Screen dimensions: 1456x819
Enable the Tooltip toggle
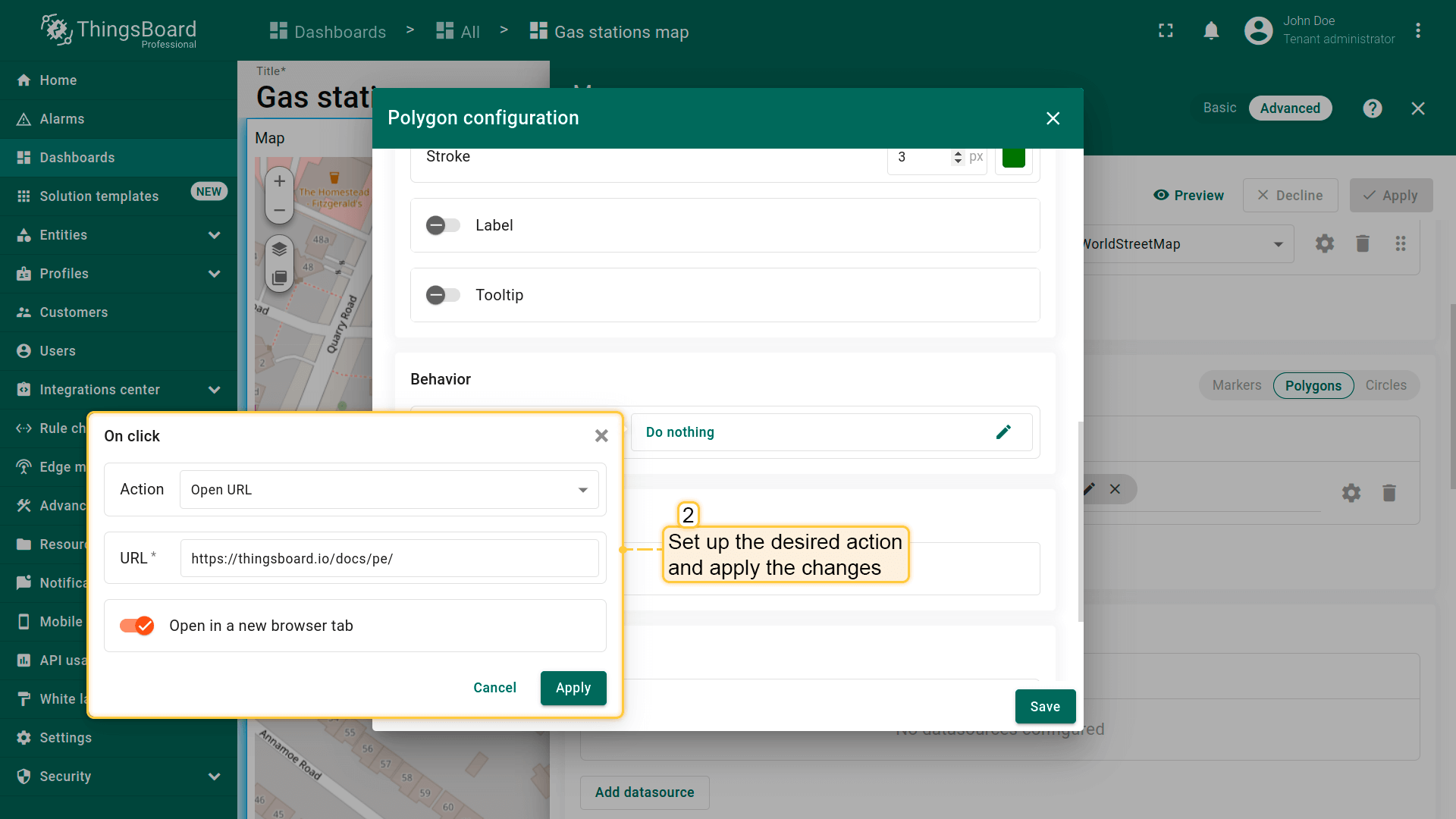pos(443,295)
